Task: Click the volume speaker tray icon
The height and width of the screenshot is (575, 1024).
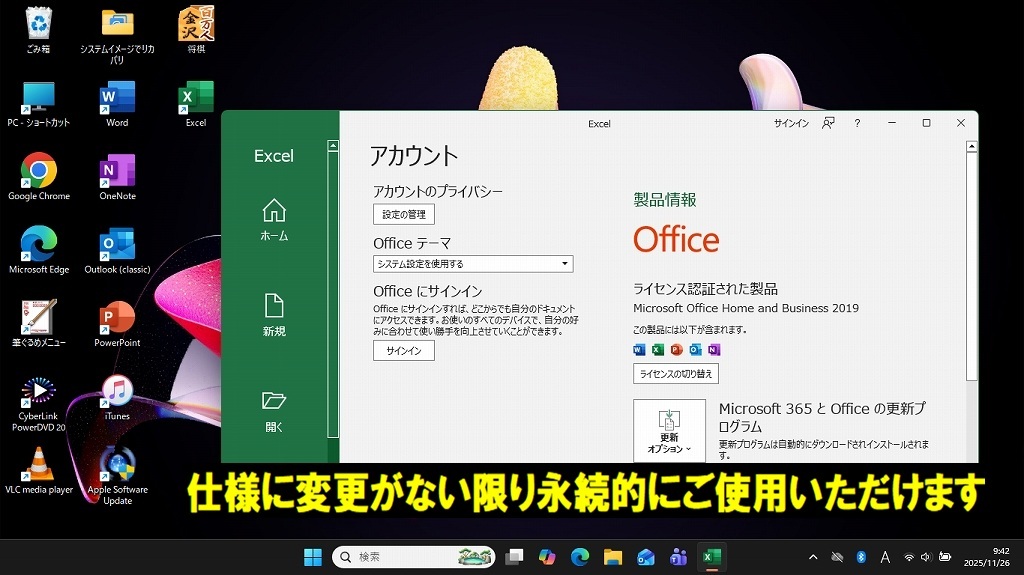Action: (925, 557)
